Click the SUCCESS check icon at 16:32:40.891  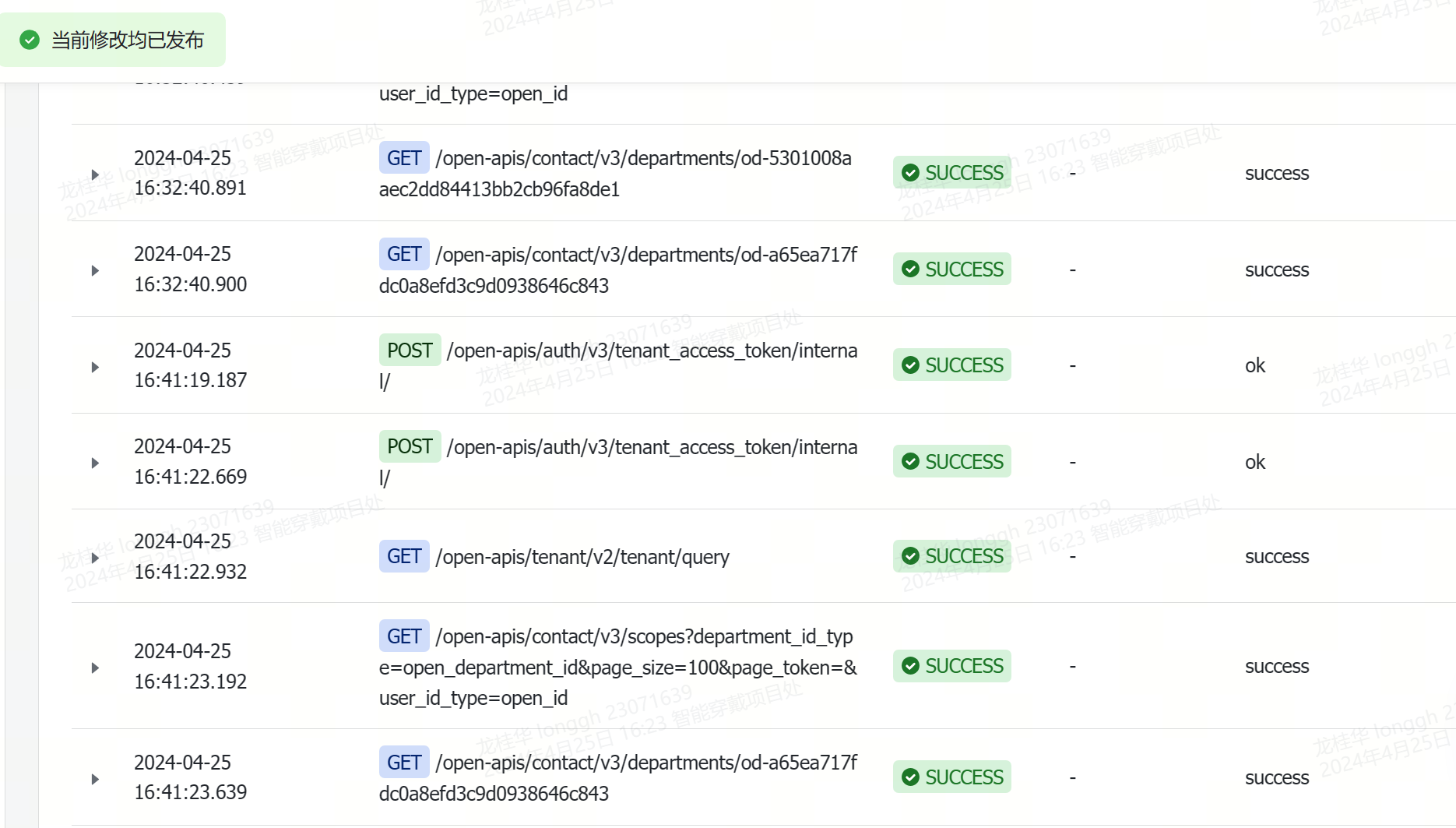coord(910,173)
